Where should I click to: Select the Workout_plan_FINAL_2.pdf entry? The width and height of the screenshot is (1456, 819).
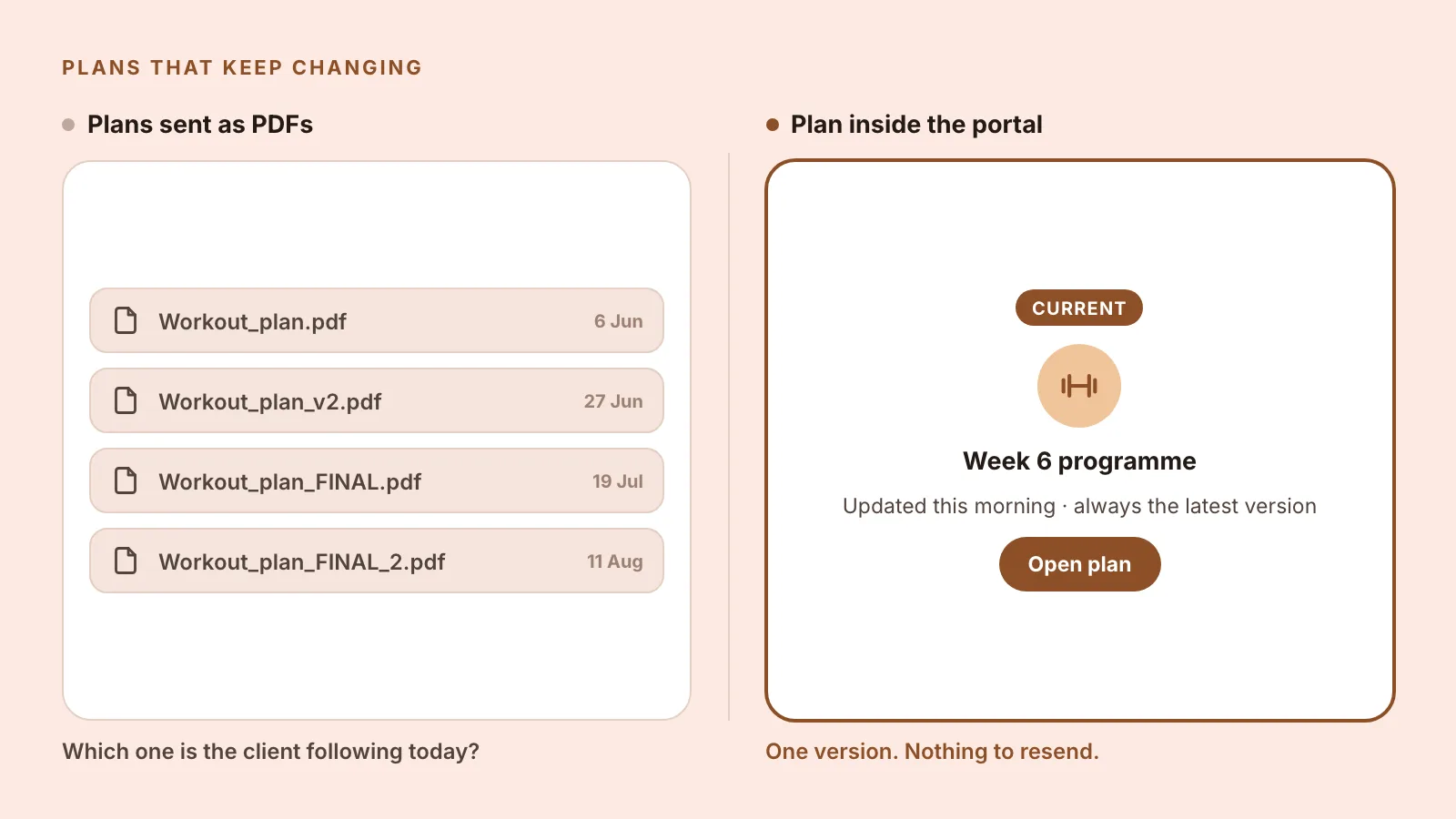click(x=377, y=561)
